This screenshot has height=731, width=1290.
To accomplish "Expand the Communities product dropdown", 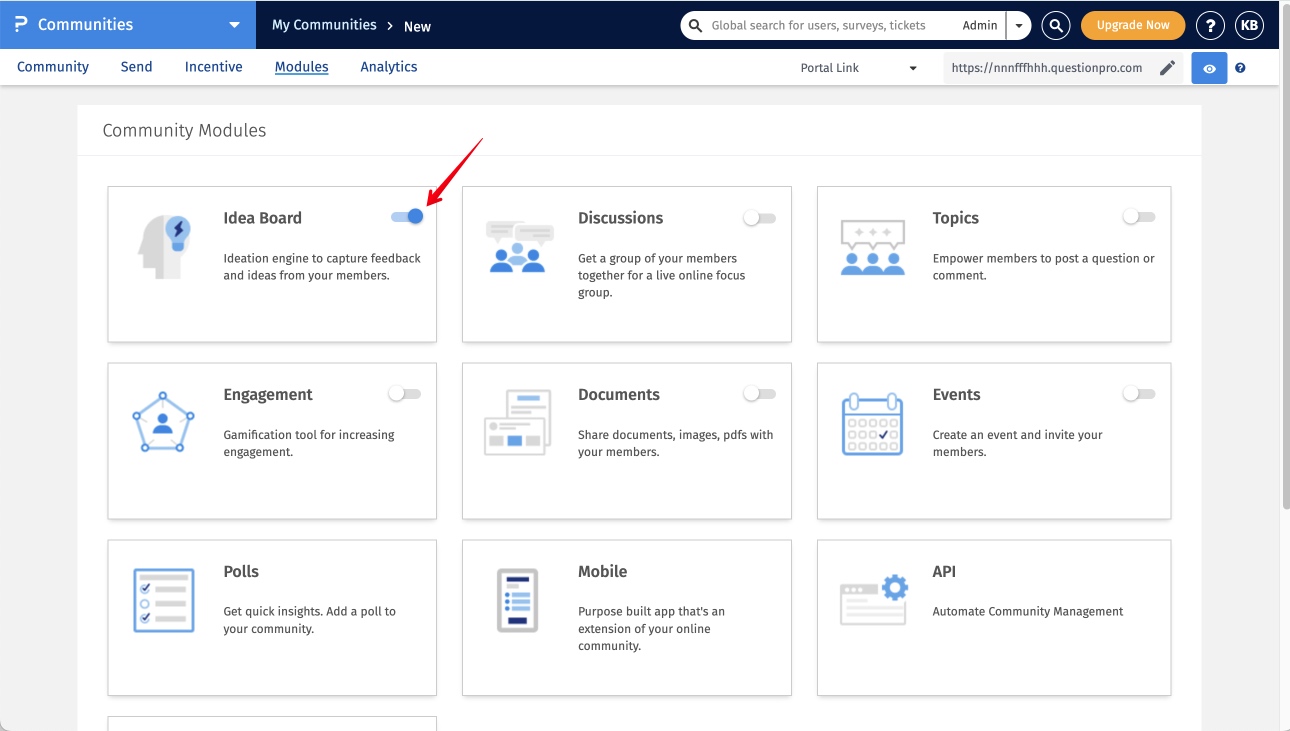I will [x=234, y=25].
